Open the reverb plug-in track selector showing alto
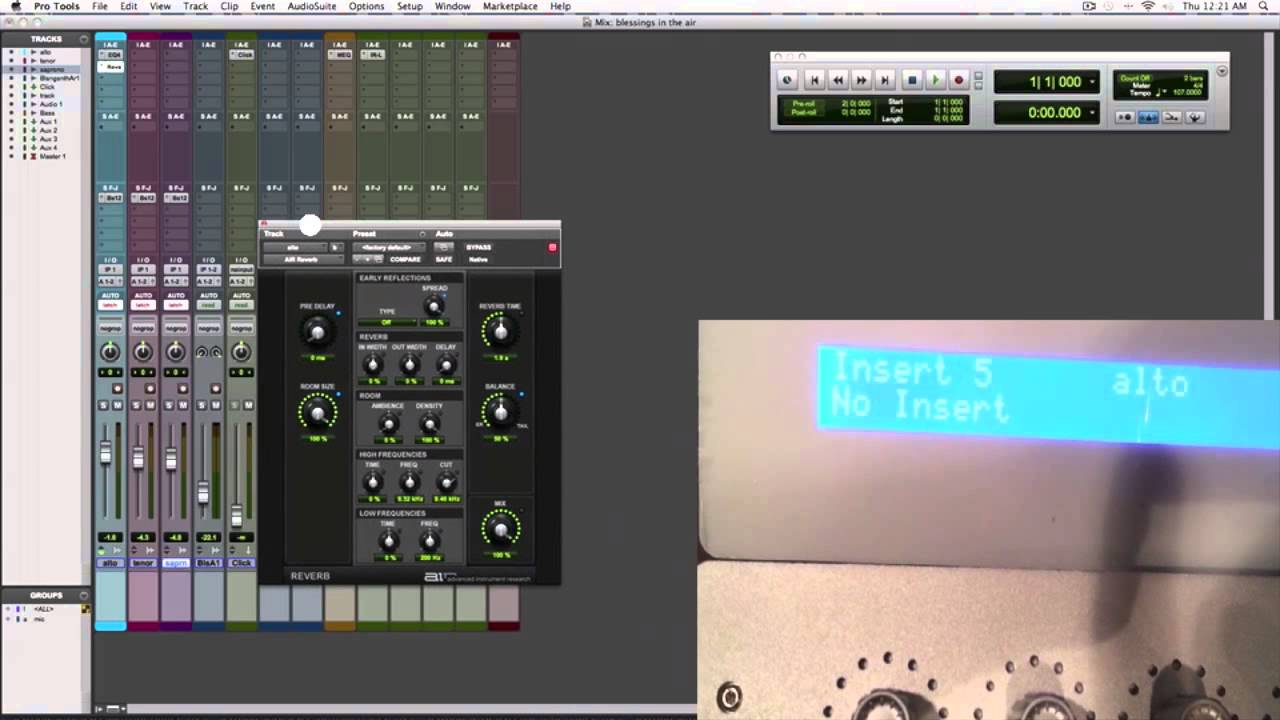The image size is (1280, 720). [x=294, y=247]
